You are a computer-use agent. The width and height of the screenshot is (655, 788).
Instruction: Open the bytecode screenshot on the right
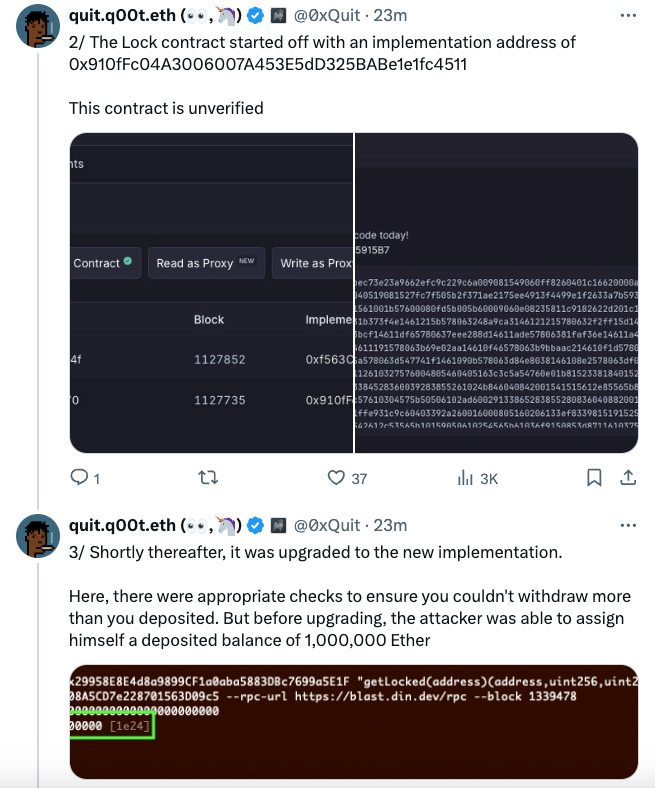click(x=497, y=293)
